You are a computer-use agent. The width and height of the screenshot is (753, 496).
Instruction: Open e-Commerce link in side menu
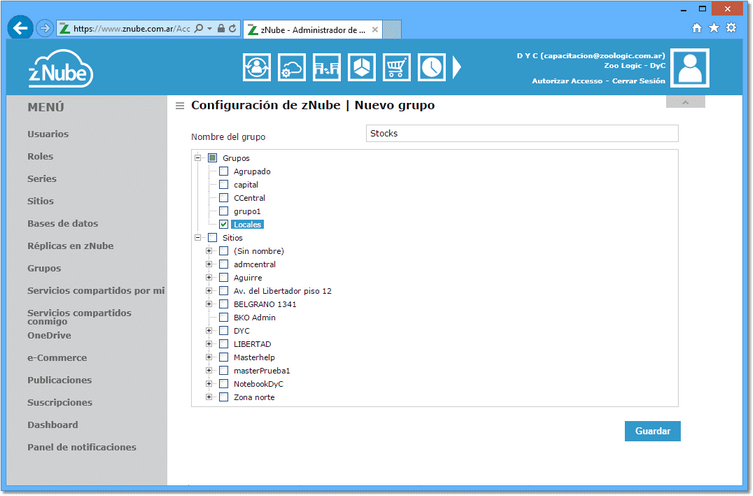pos(57,358)
